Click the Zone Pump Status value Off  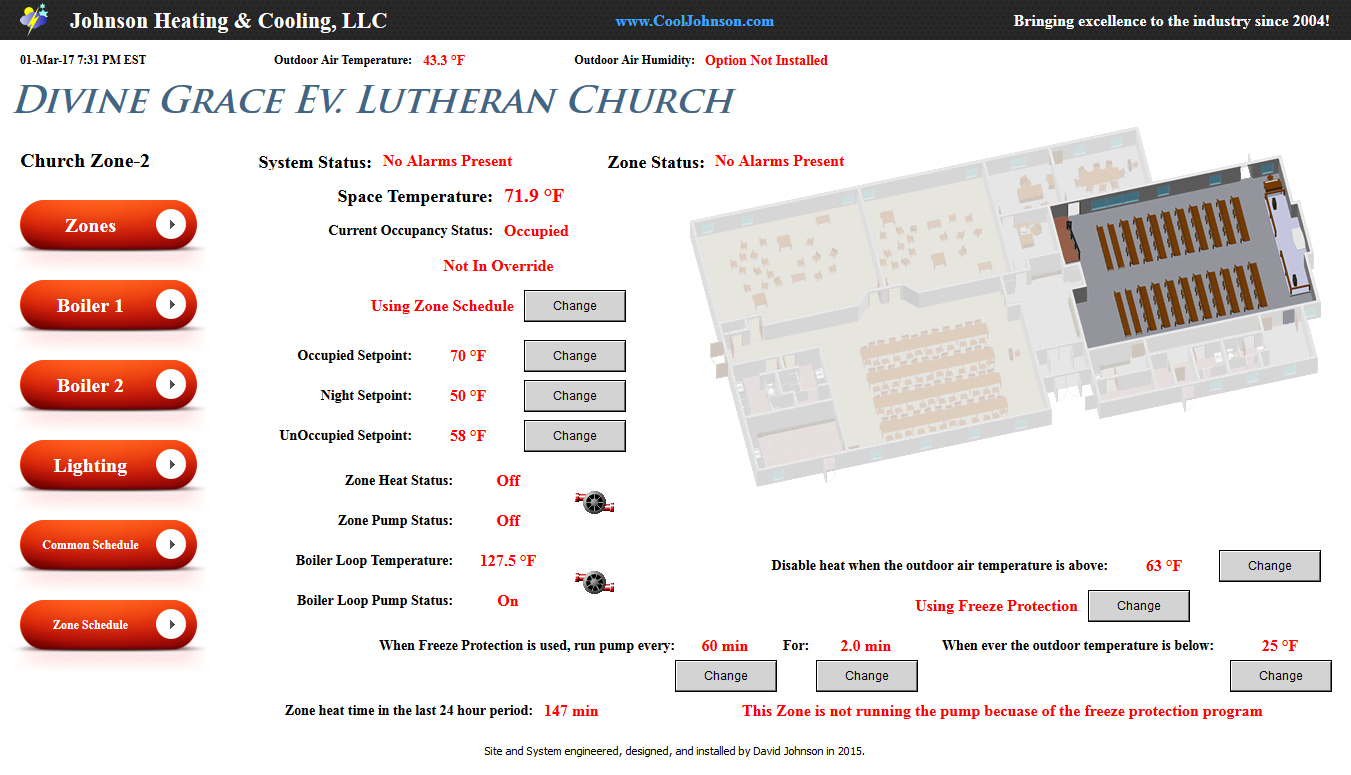point(508,521)
